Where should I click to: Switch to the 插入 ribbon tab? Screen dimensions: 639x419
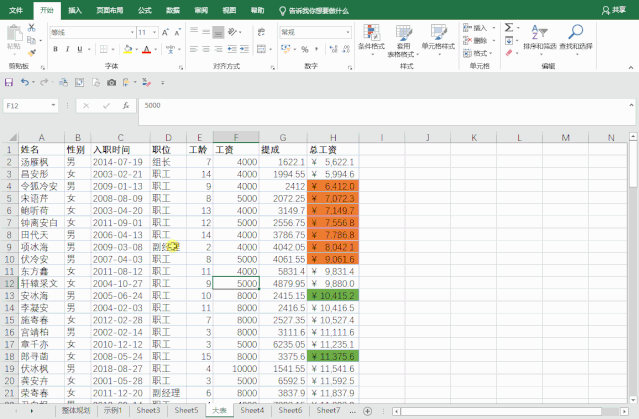[75, 10]
